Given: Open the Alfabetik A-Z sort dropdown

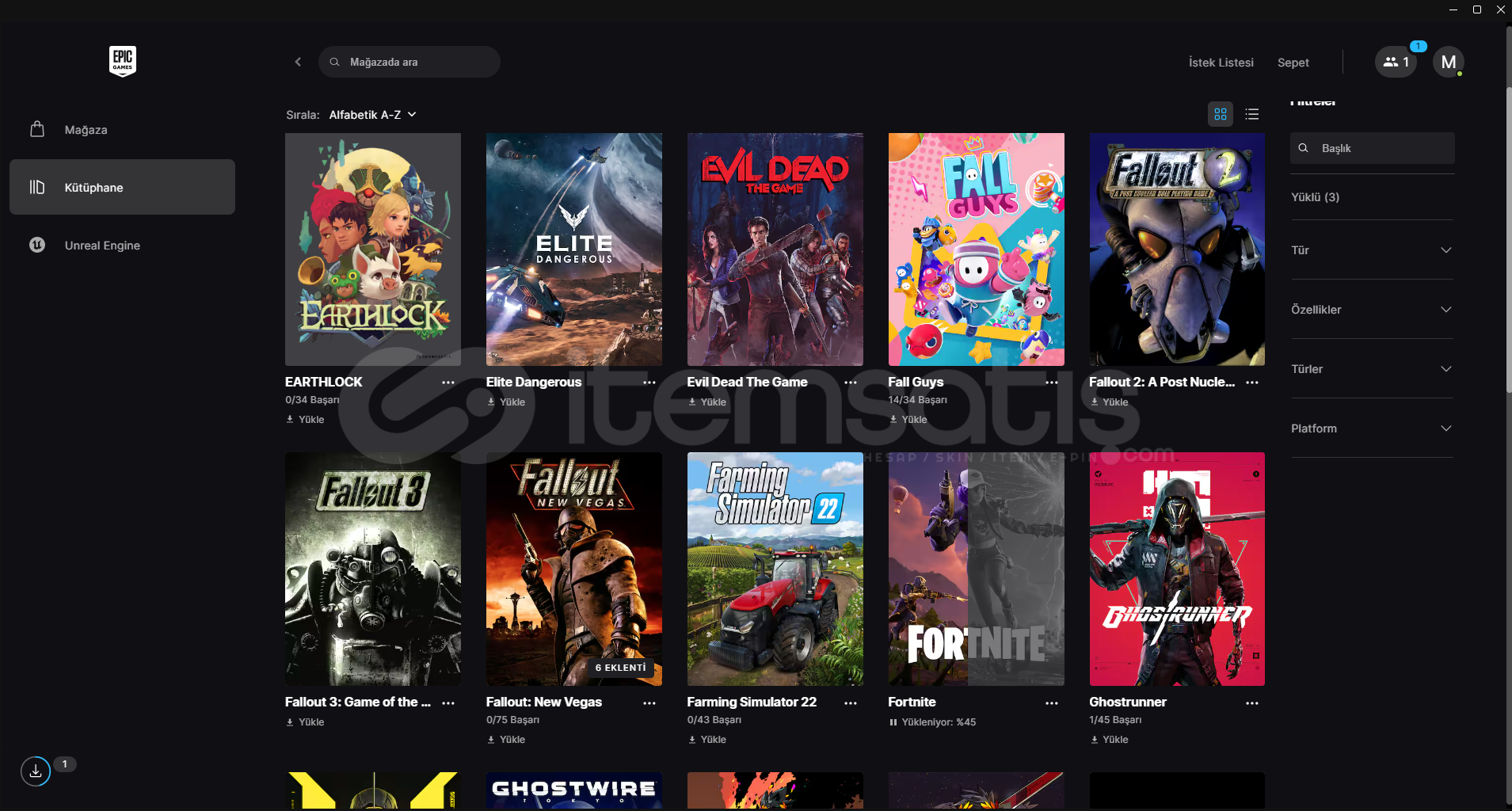Looking at the screenshot, I should click(x=372, y=115).
